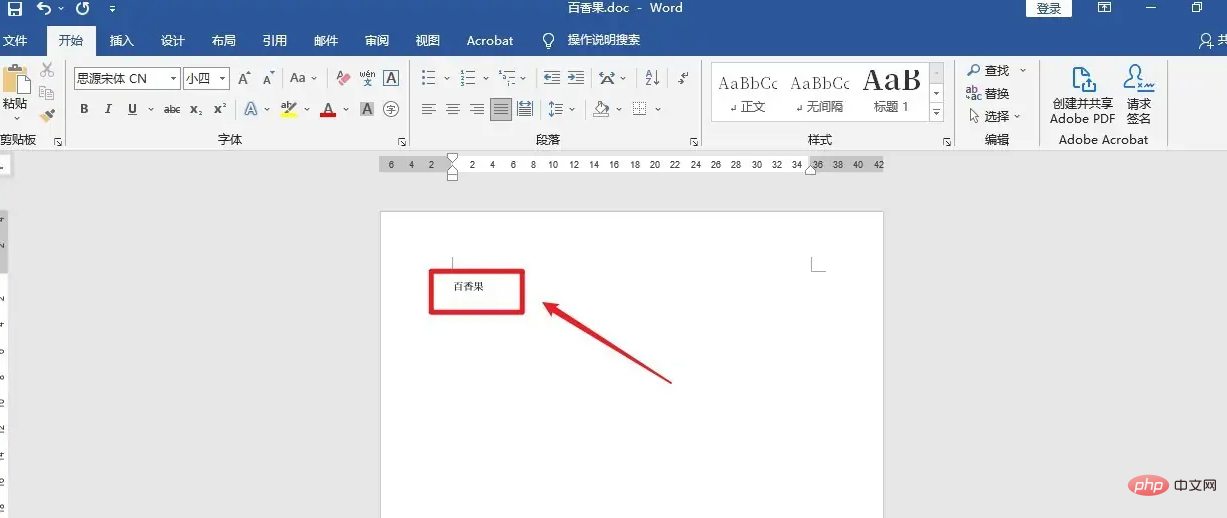This screenshot has width=1227, height=518.
Task: Apply the character border icon
Action: click(x=391, y=78)
